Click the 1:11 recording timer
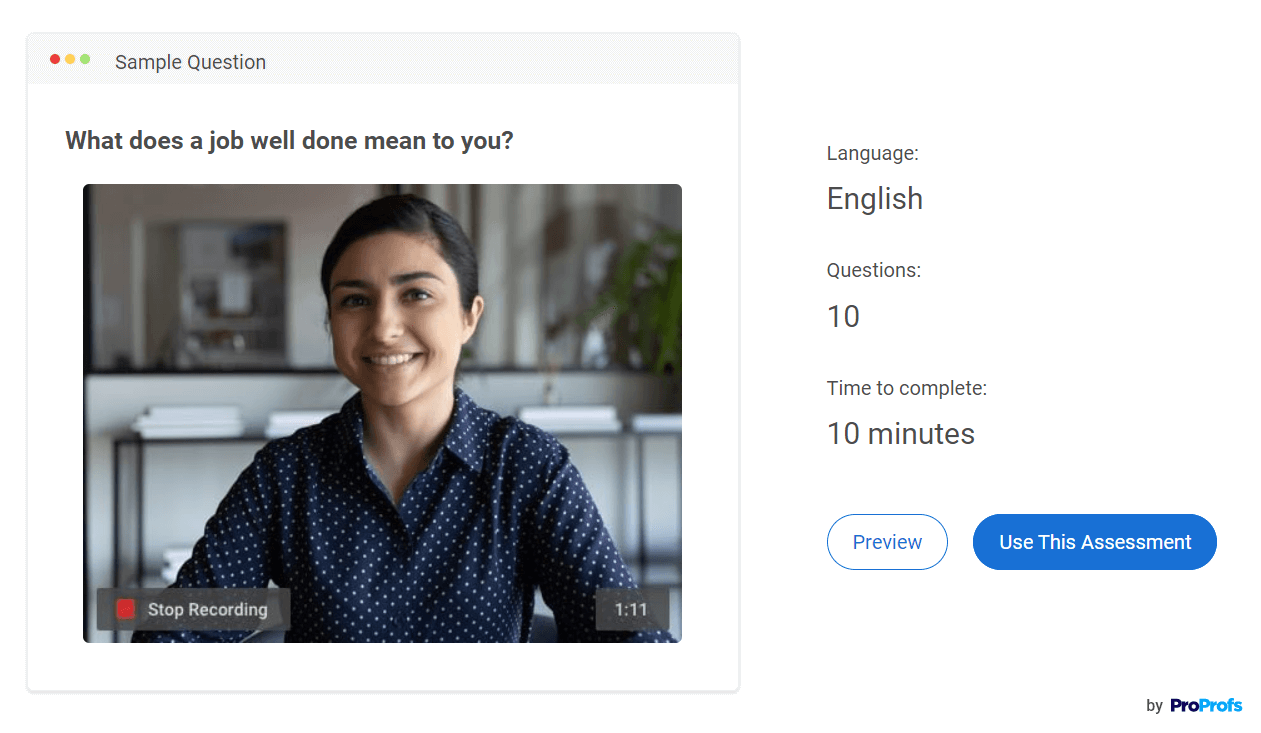The image size is (1261, 733). point(631,609)
